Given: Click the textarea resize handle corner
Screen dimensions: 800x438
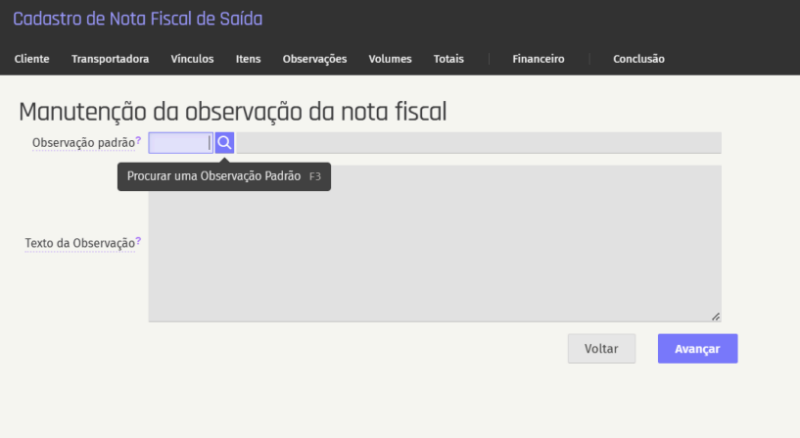Looking at the screenshot, I should [x=715, y=316].
